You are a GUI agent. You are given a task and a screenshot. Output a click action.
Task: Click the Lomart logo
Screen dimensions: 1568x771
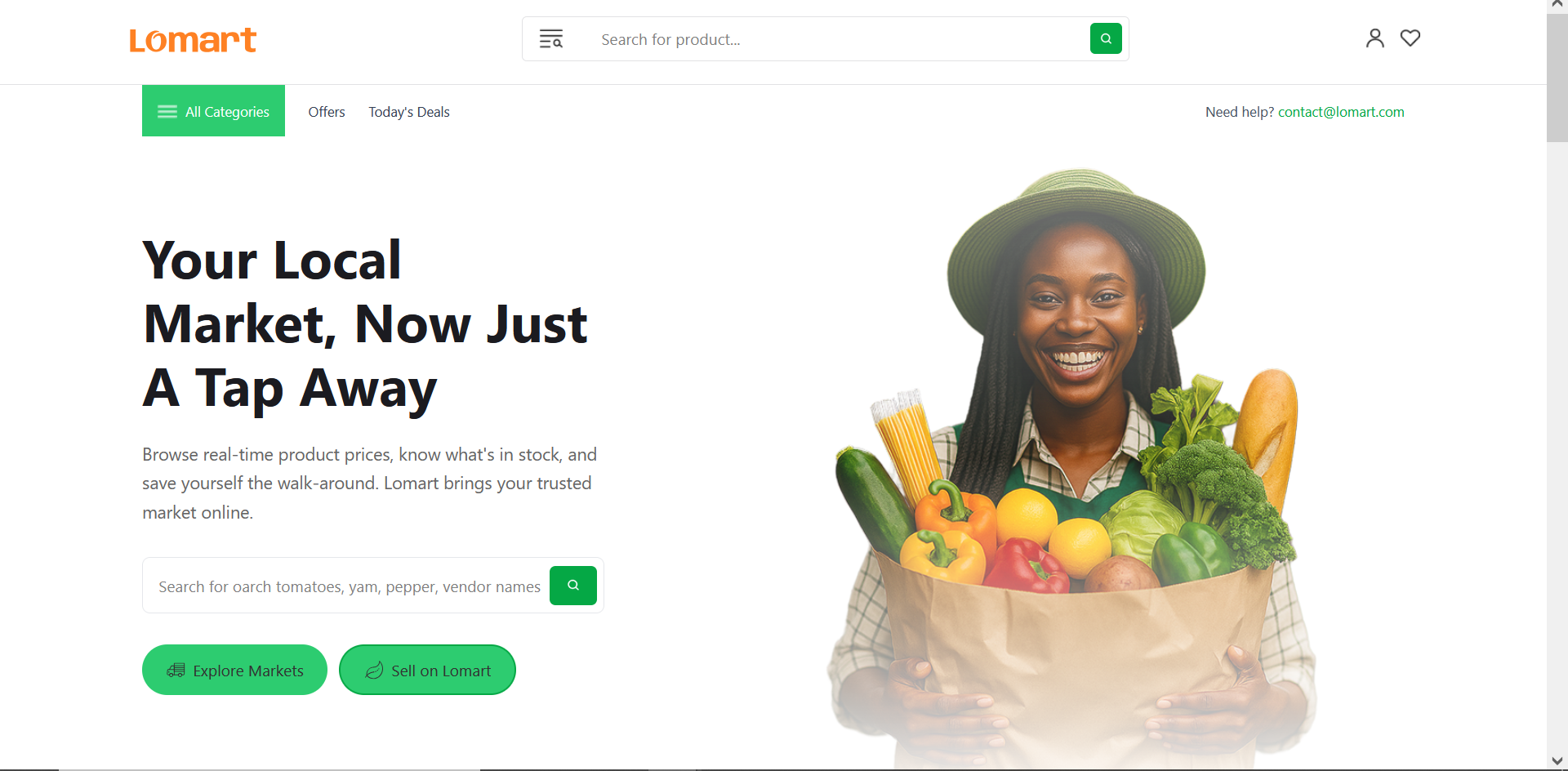pyautogui.click(x=193, y=40)
